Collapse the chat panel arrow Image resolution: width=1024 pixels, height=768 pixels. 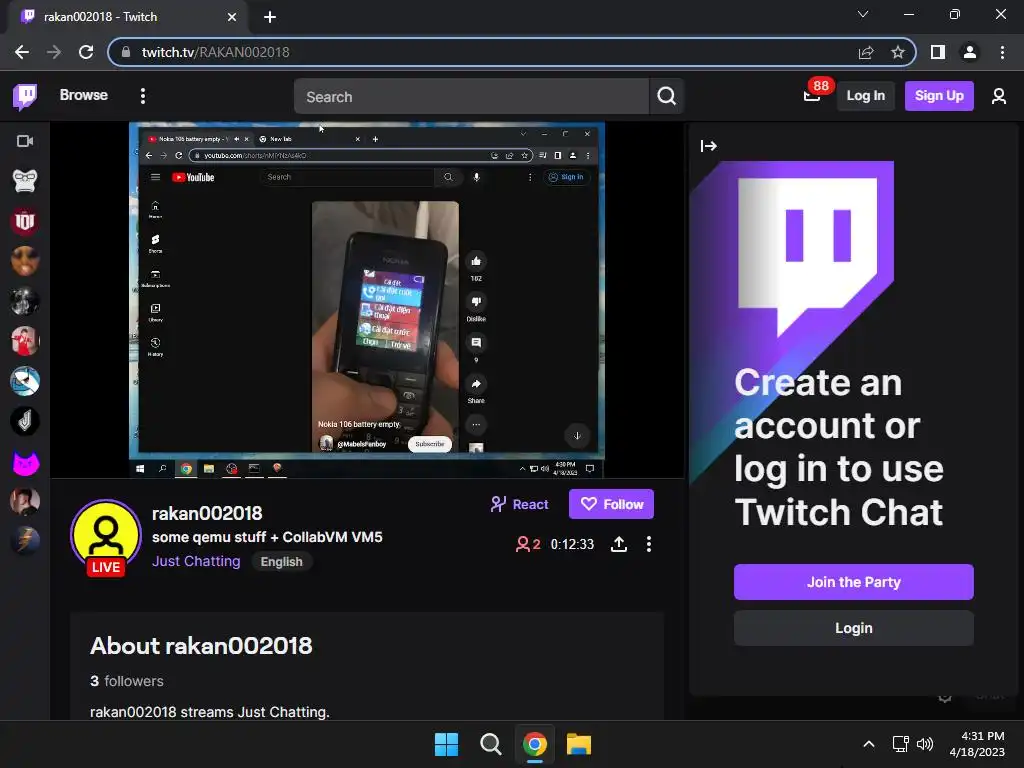[709, 146]
